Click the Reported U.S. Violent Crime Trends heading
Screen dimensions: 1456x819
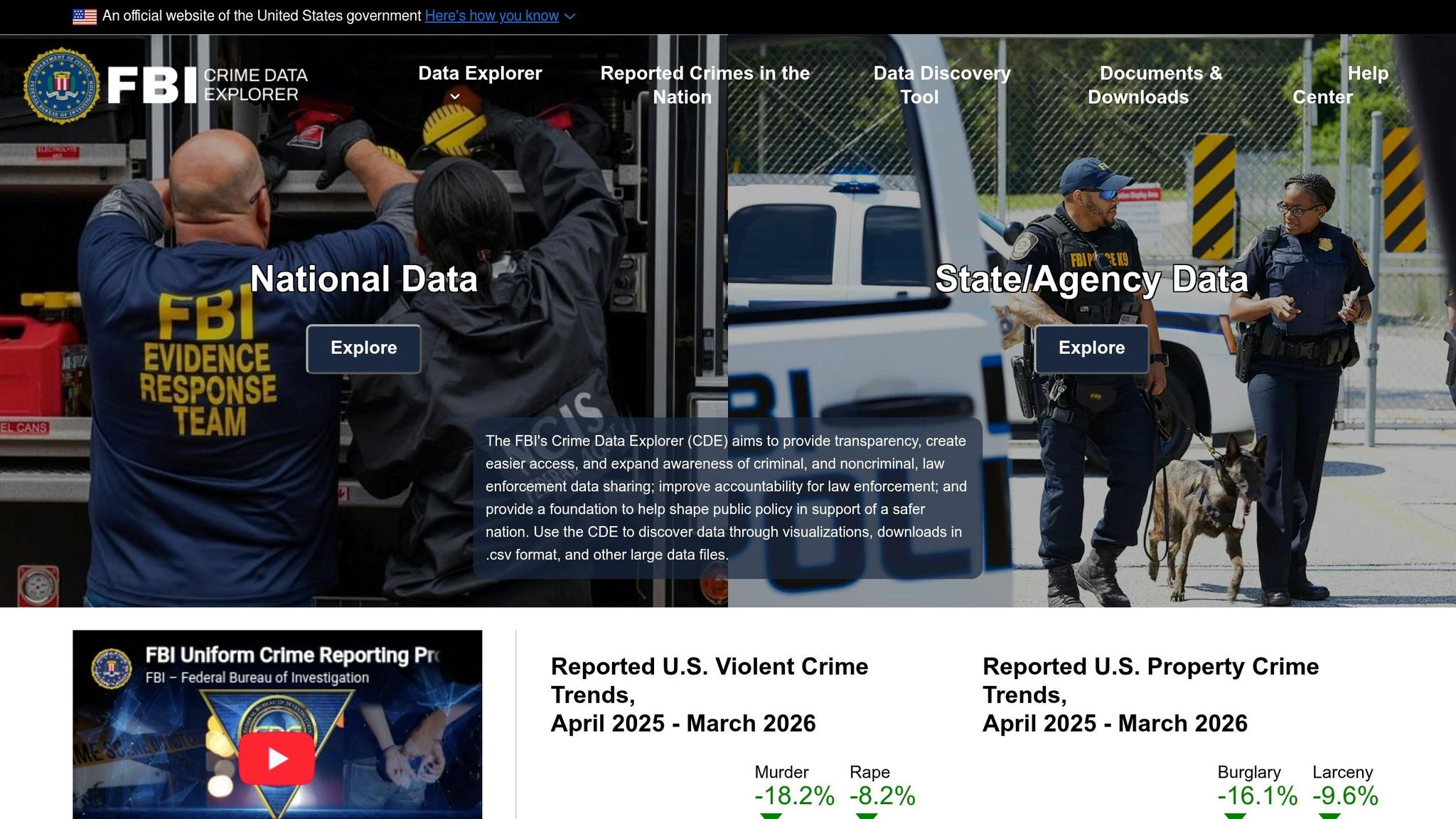tap(710, 695)
